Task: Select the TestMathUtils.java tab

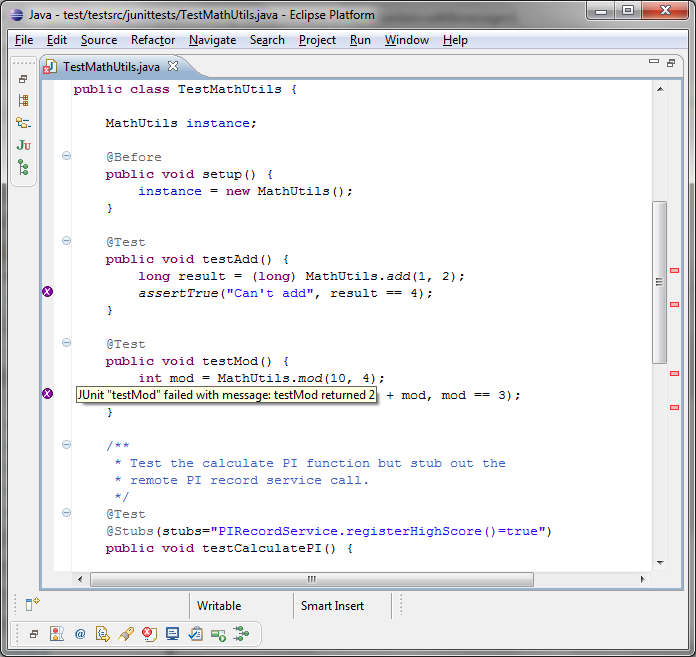Action: 111,67
